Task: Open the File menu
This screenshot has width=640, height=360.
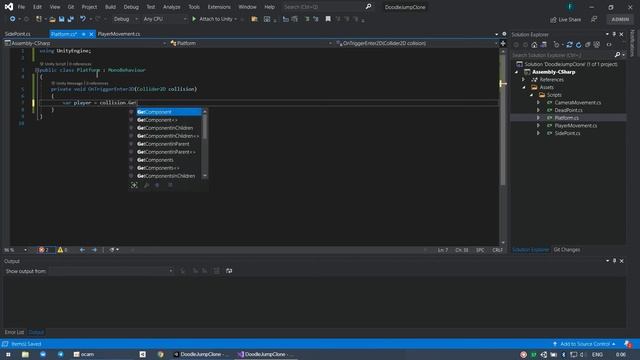Action: [21, 7]
